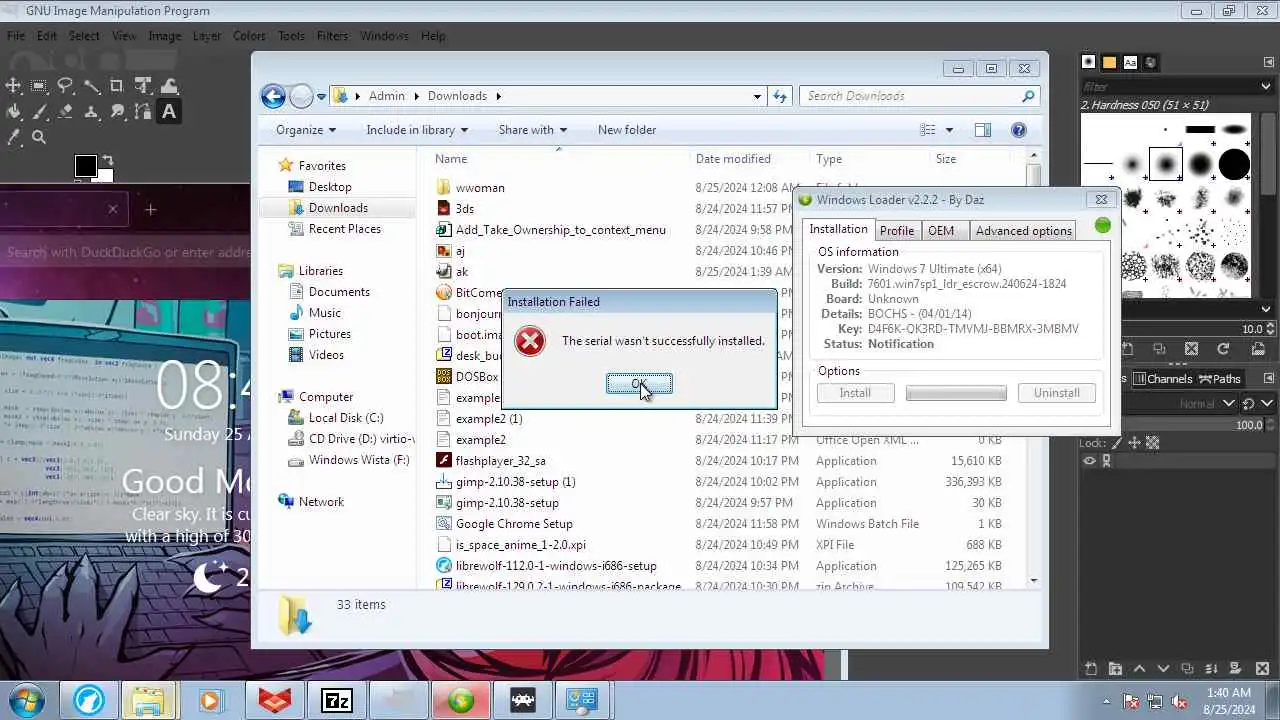The width and height of the screenshot is (1280, 720).
Task: Select the large solid black round brush
Action: (1234, 164)
